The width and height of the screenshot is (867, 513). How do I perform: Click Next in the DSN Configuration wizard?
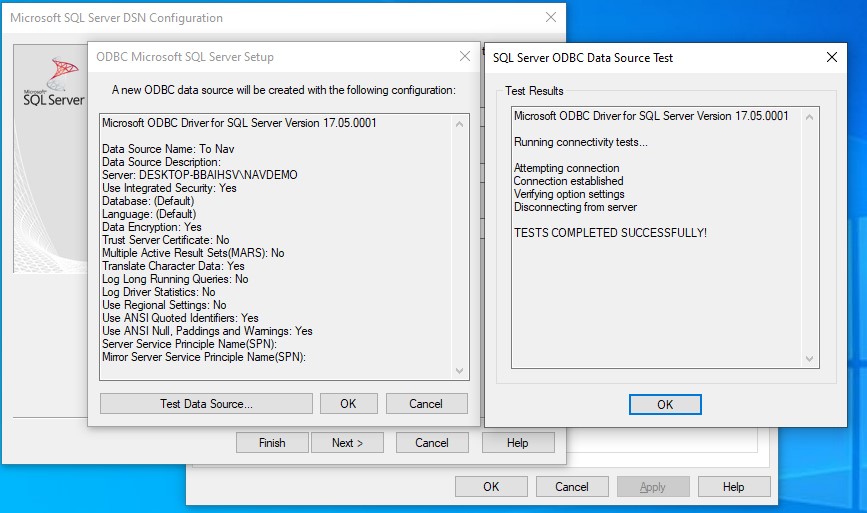click(347, 443)
